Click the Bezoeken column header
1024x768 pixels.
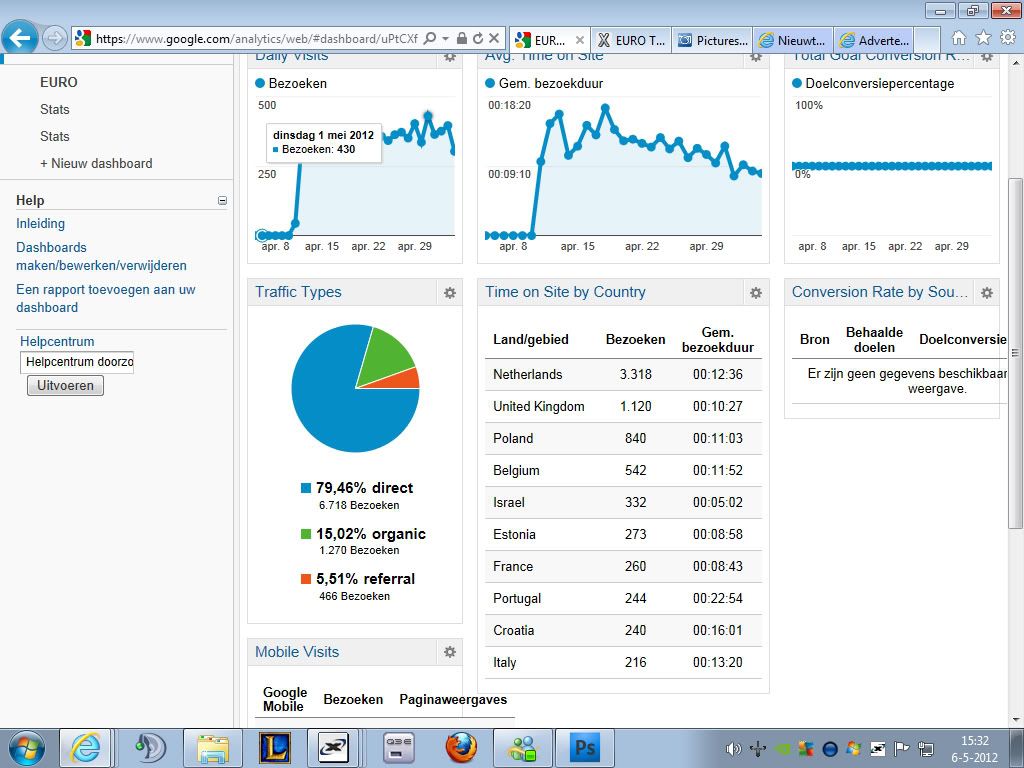635,340
